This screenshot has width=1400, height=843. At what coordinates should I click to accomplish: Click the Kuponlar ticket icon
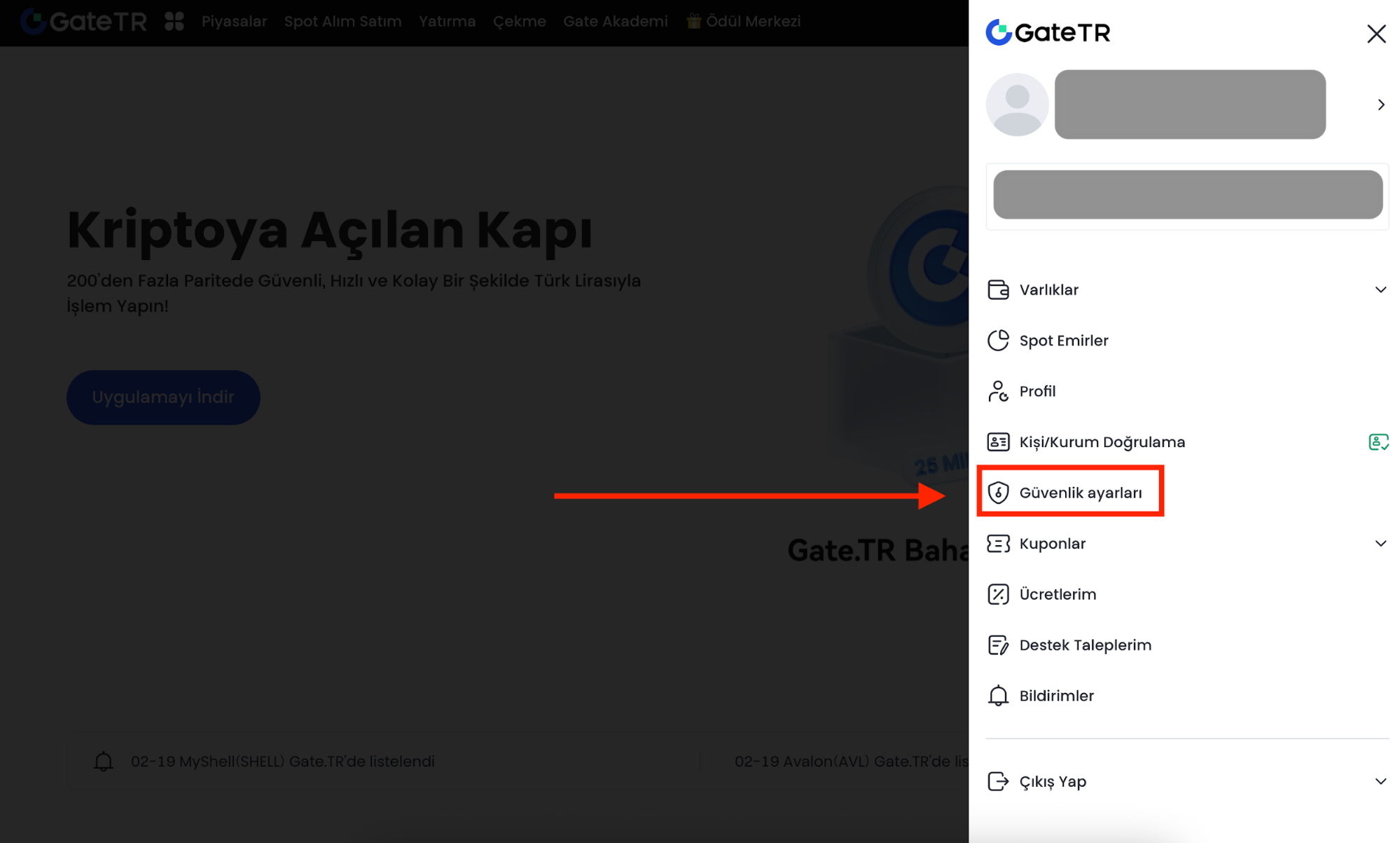(998, 544)
